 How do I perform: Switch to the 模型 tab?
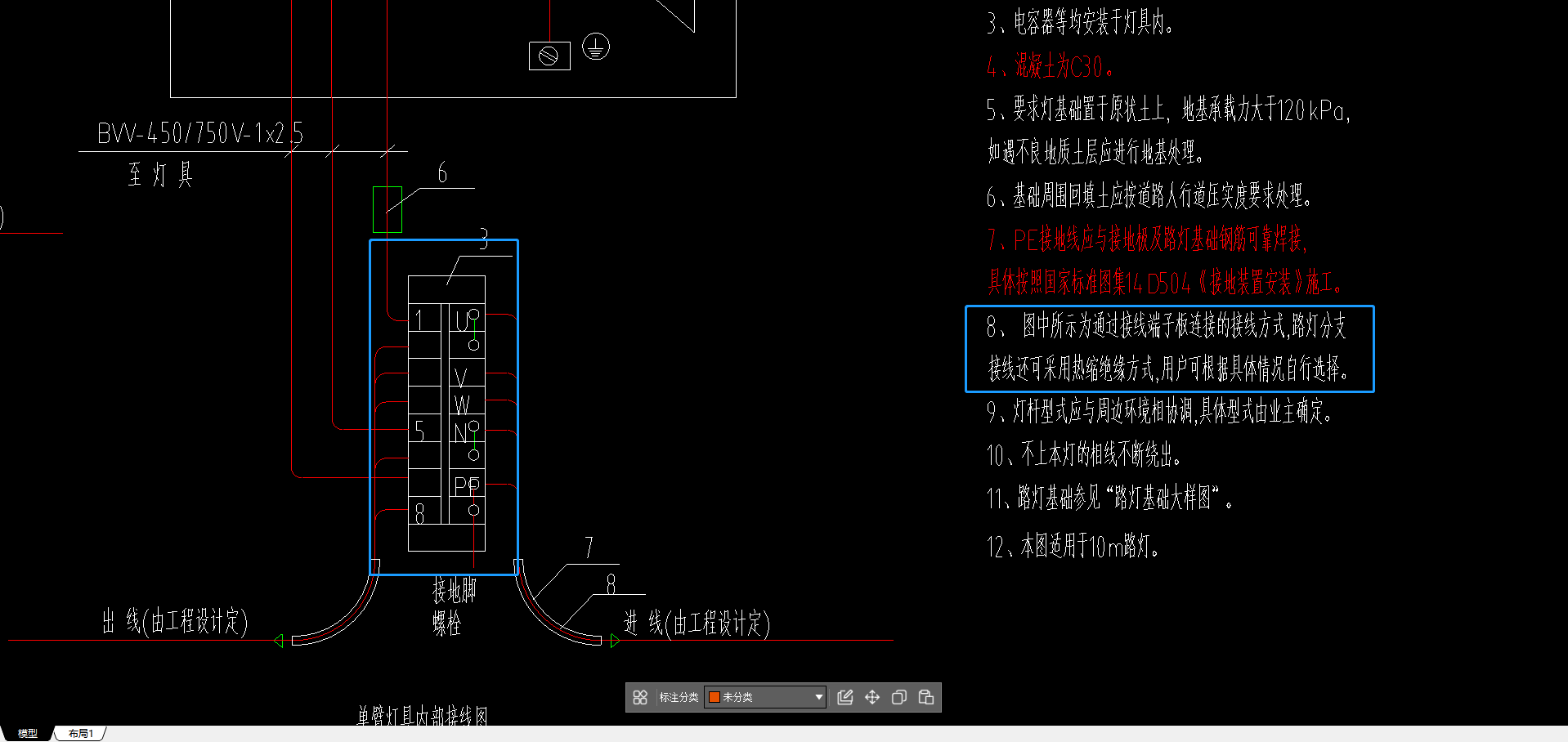point(28,734)
